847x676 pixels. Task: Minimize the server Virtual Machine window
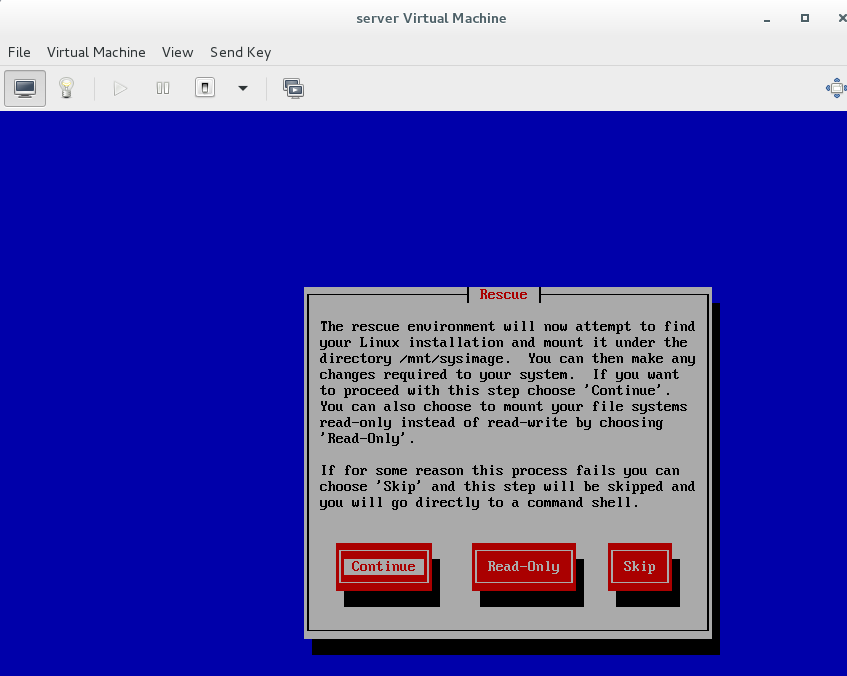coord(767,19)
